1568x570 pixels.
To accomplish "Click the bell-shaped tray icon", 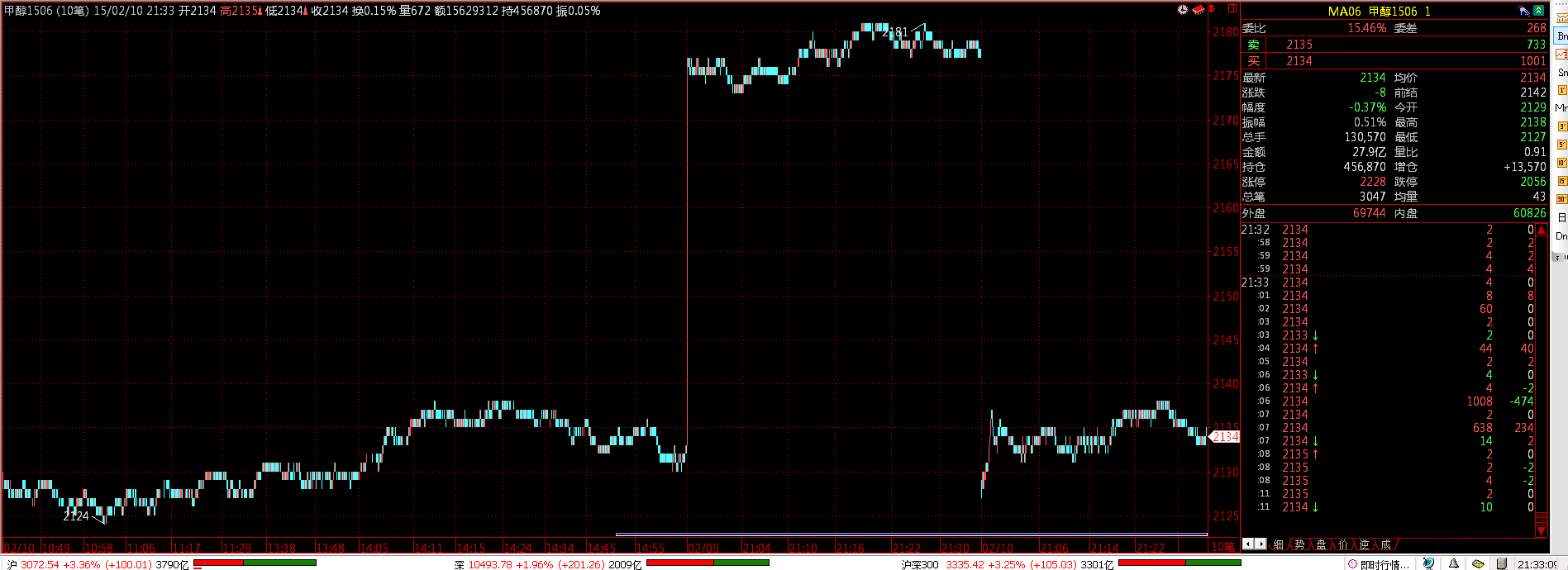I will click(x=1454, y=563).
